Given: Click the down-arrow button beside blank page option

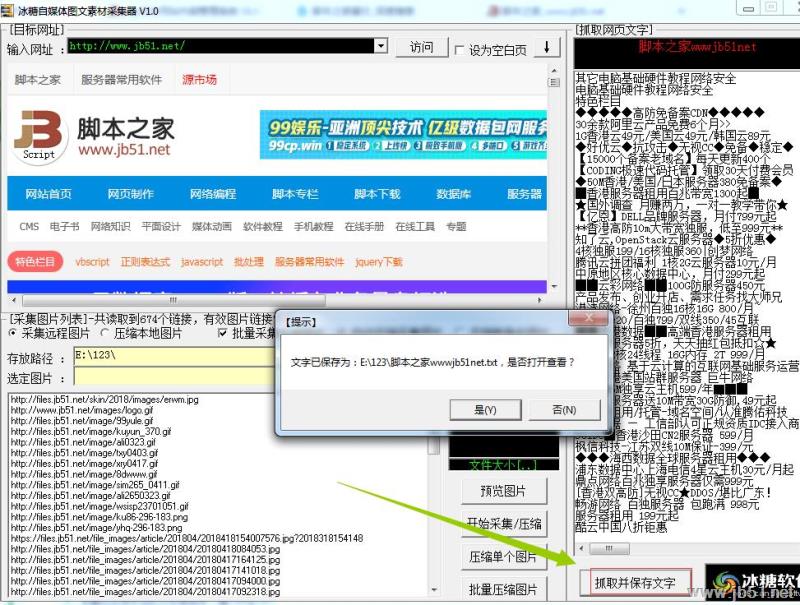Looking at the screenshot, I should point(547,48).
